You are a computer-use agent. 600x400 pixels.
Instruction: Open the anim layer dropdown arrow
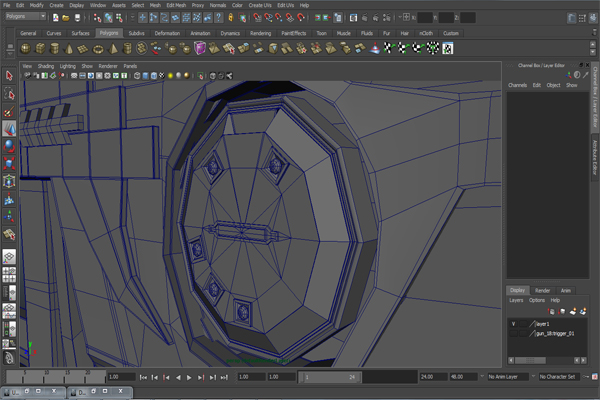click(x=482, y=377)
